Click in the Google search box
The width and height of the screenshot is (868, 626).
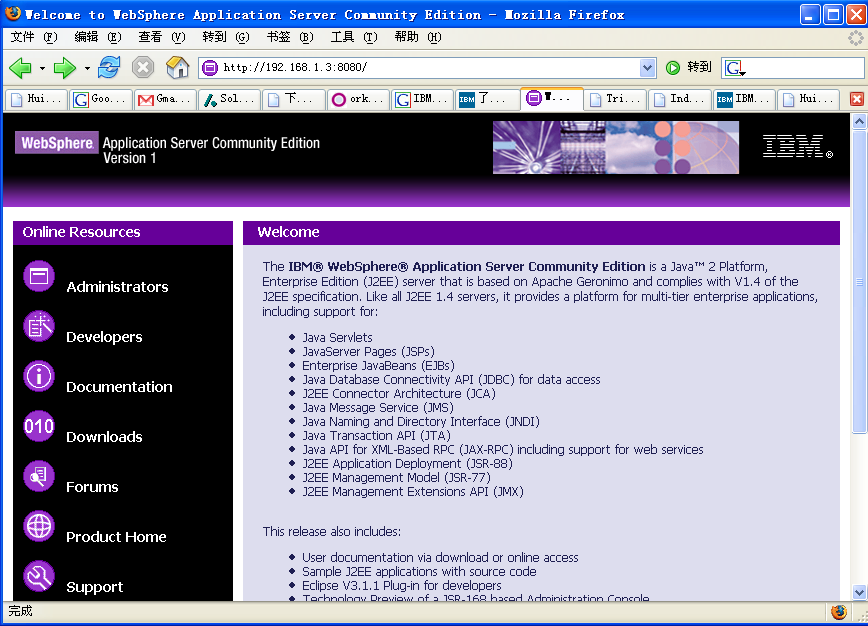pyautogui.click(x=805, y=68)
